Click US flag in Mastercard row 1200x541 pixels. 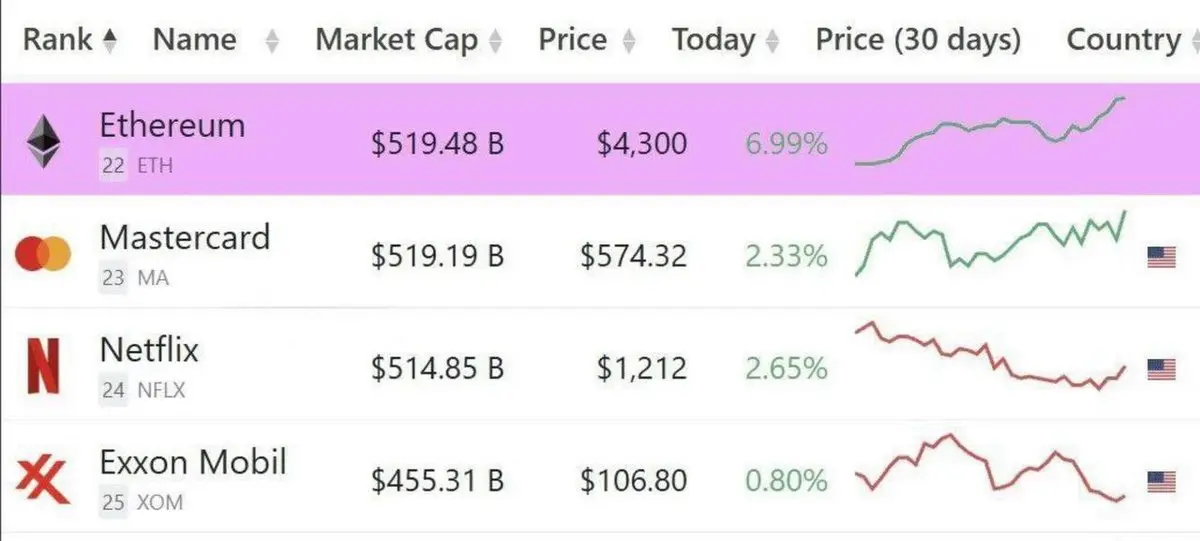pyautogui.click(x=1161, y=258)
